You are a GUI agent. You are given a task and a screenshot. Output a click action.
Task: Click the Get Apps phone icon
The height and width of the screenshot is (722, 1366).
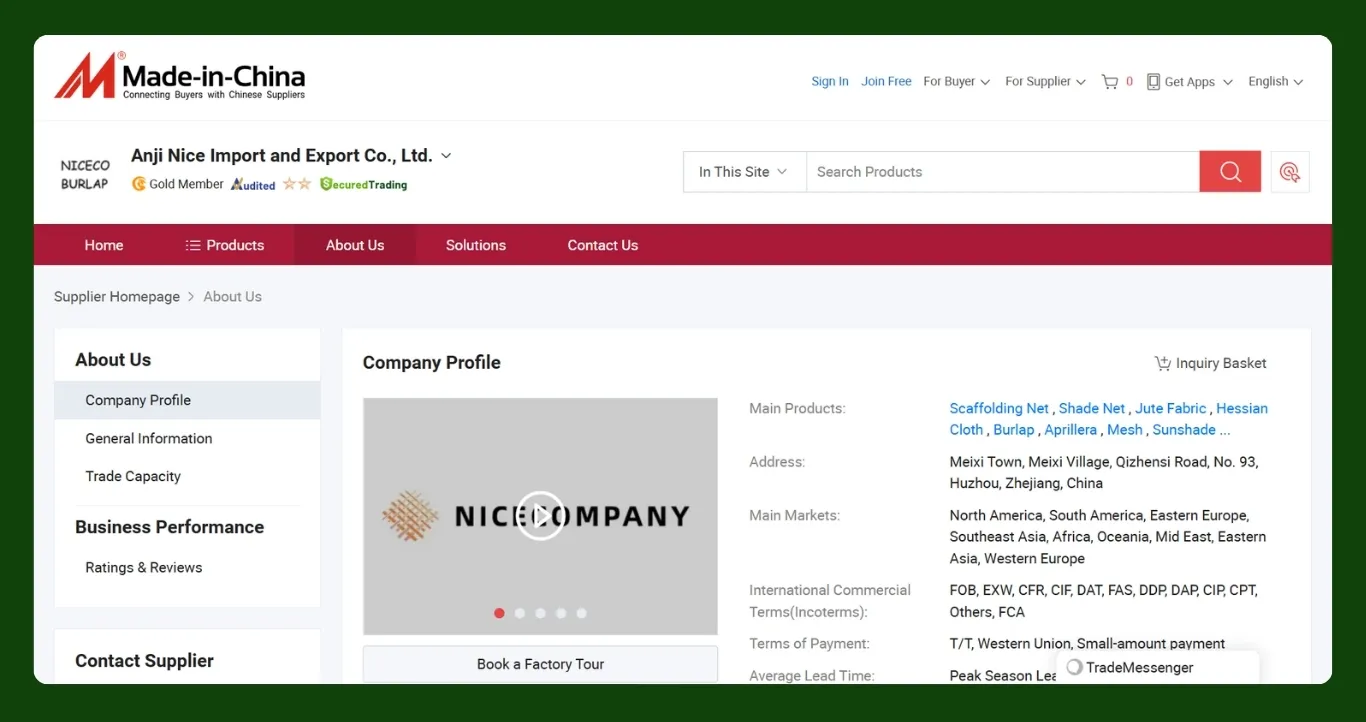coord(1153,82)
